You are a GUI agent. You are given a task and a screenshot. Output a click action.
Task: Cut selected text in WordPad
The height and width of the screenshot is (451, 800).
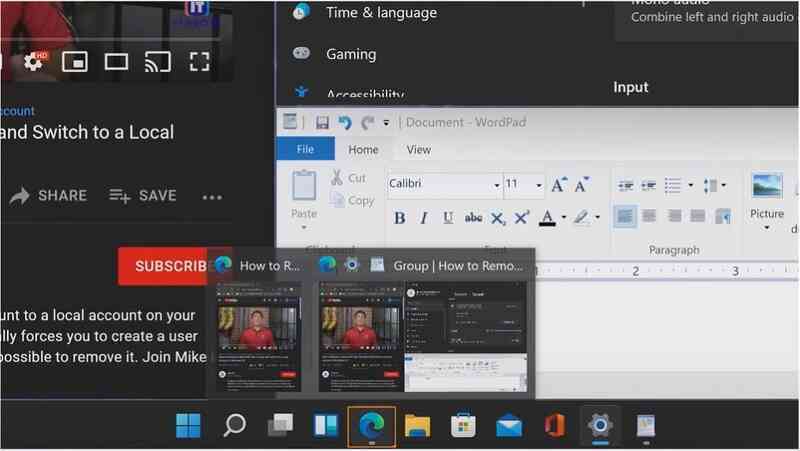tap(348, 178)
